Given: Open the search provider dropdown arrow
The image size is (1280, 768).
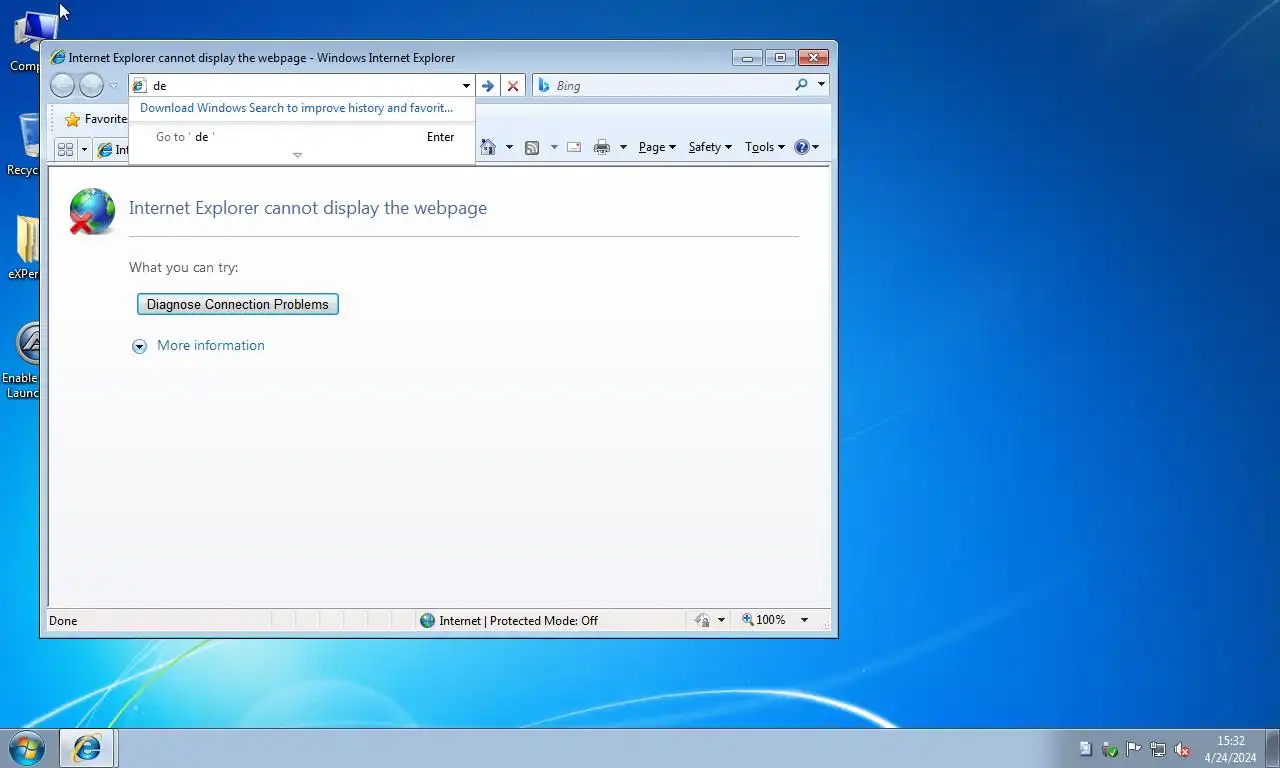Looking at the screenshot, I should pos(821,85).
